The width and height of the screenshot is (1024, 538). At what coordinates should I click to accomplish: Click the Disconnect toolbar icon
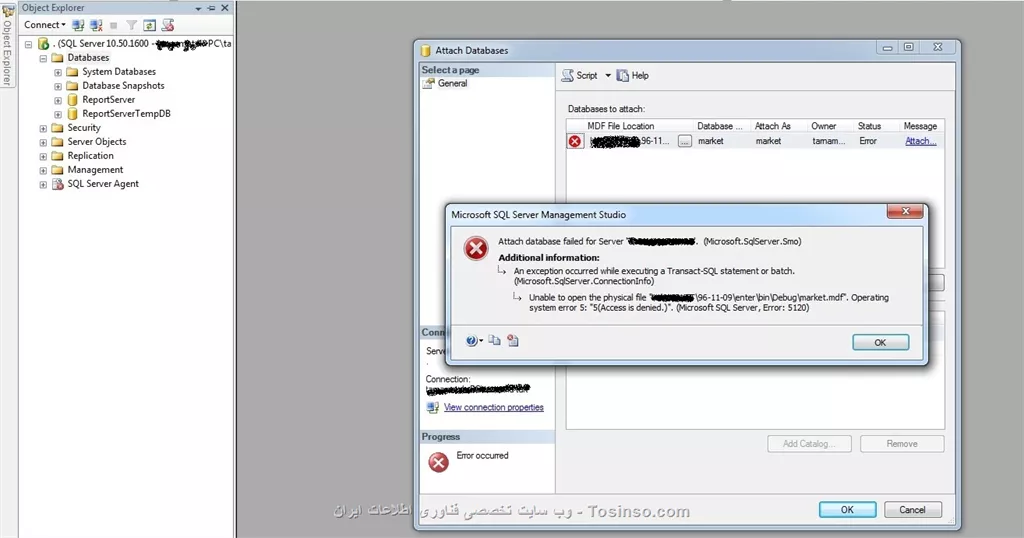click(x=96, y=25)
